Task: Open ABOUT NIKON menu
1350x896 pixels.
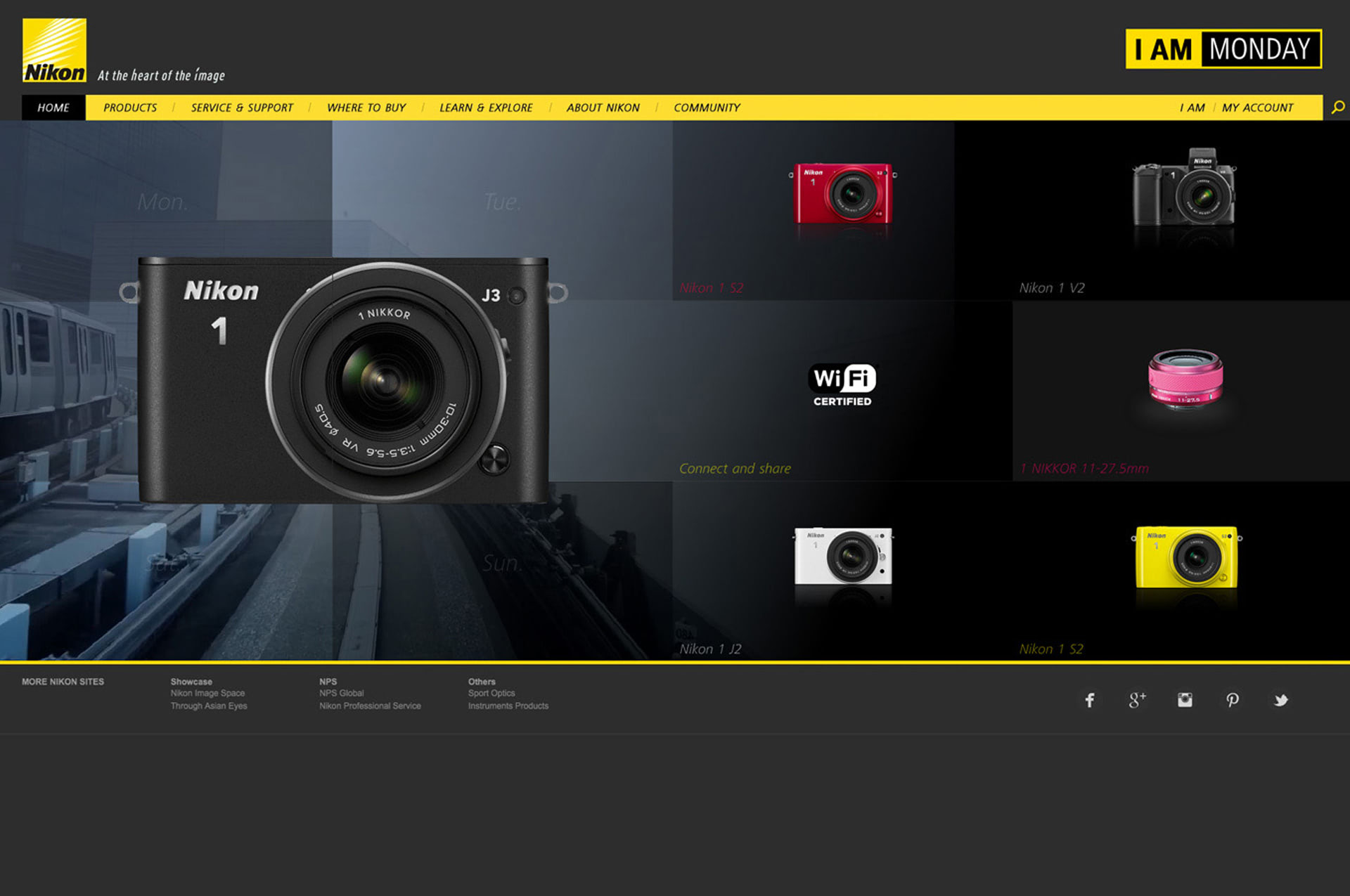Action: pos(603,108)
